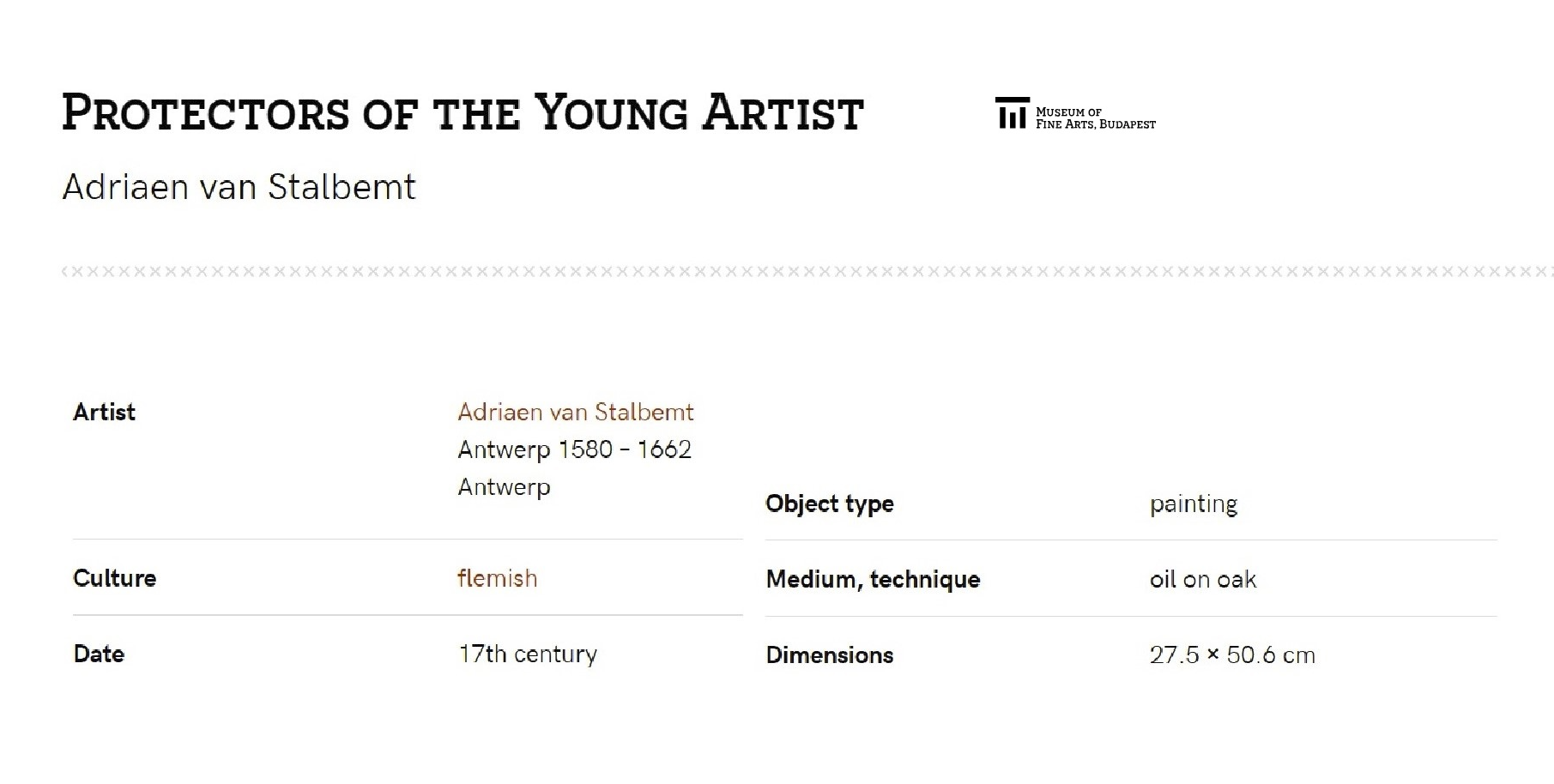Select the painting object type value
Image resolution: width=1554 pixels, height=784 pixels.
pos(1194,504)
